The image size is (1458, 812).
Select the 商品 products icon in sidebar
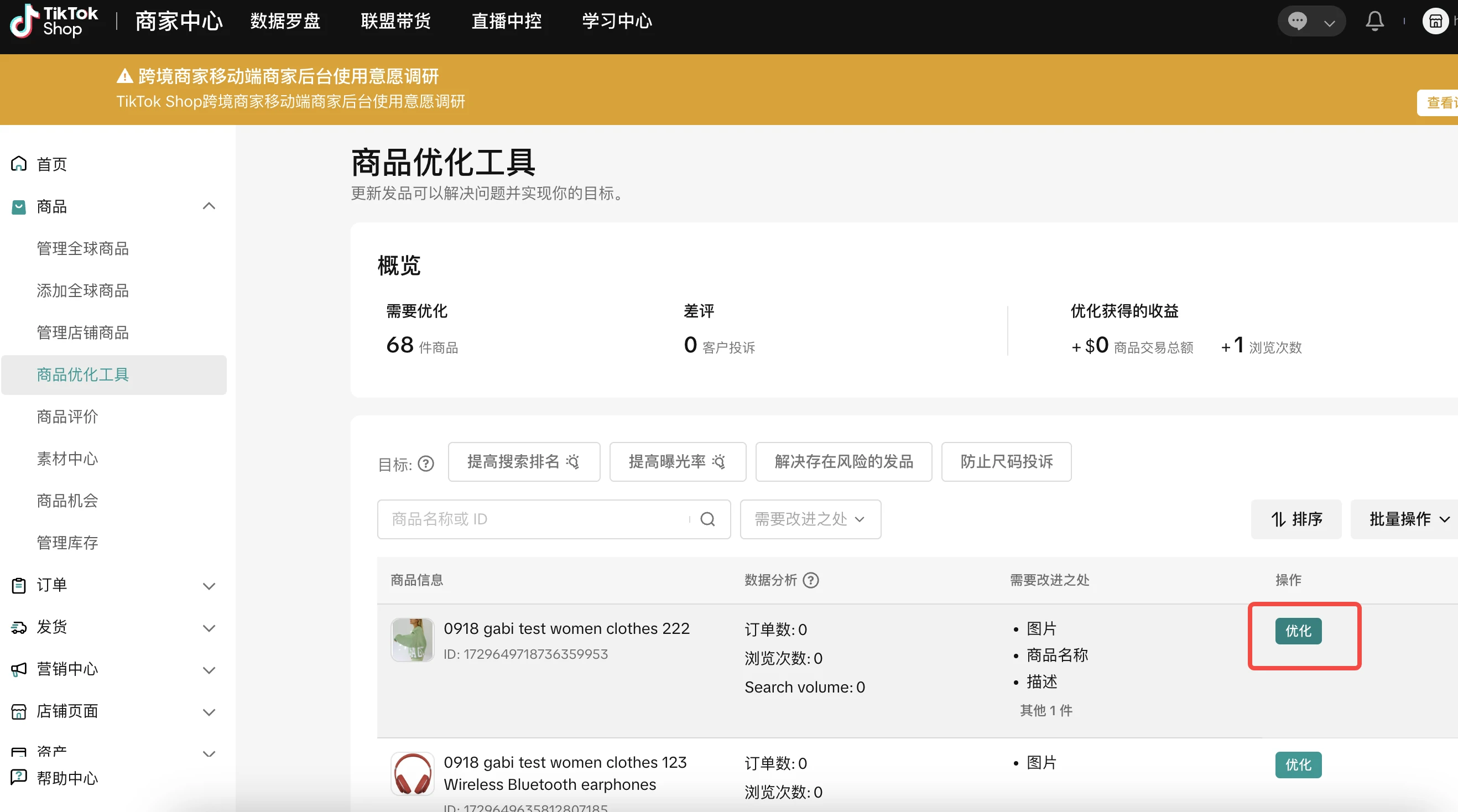coord(19,206)
